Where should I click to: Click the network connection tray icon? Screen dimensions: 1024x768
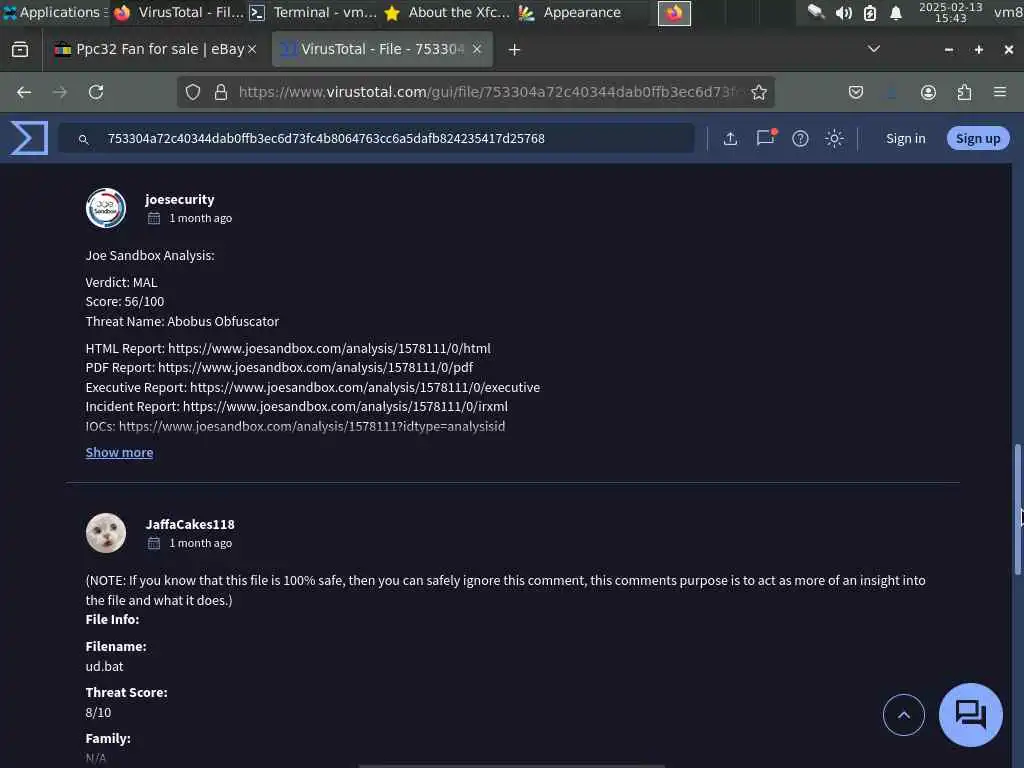pyautogui.click(x=816, y=12)
